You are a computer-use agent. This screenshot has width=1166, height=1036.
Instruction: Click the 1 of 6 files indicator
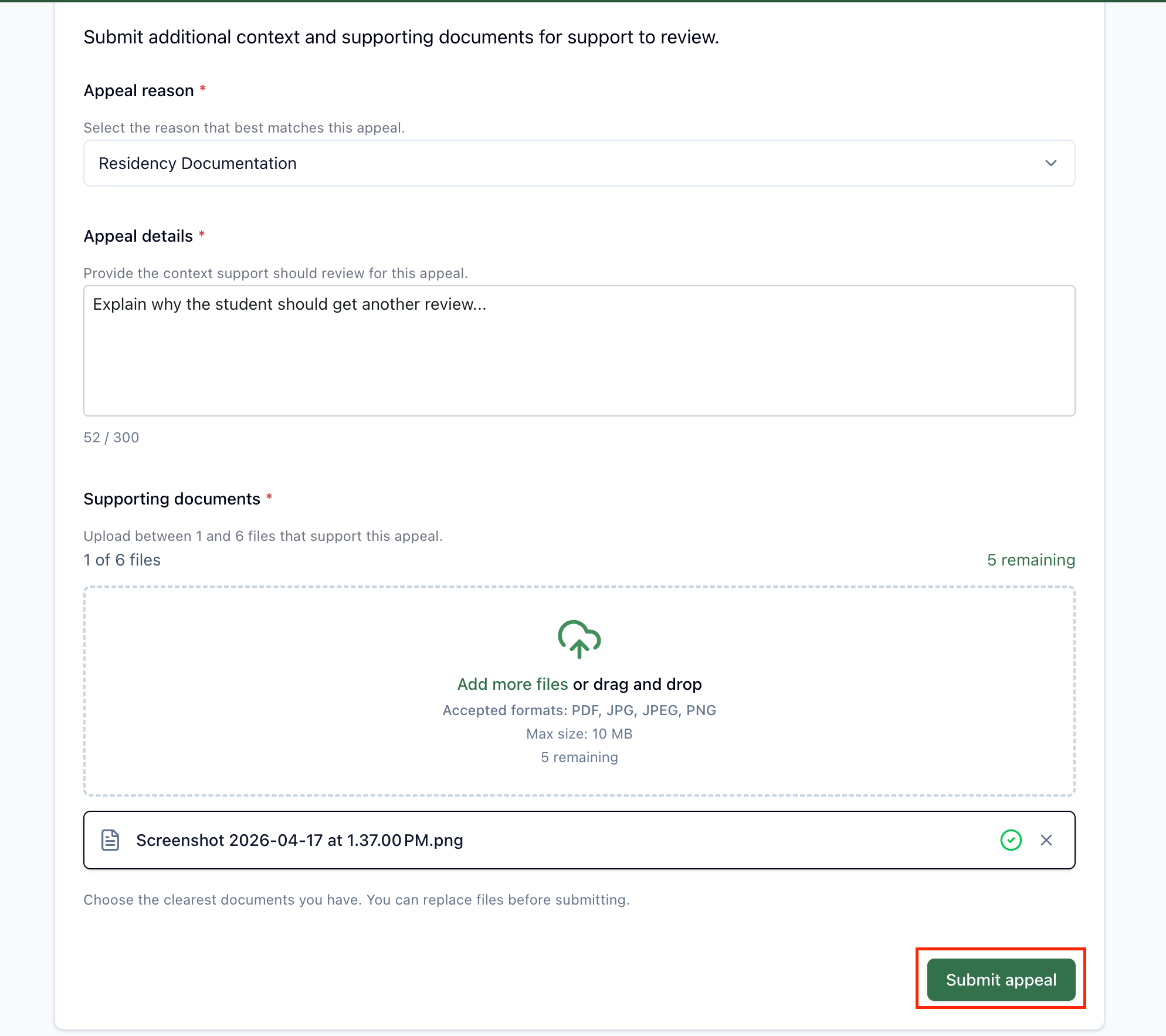coord(122,560)
